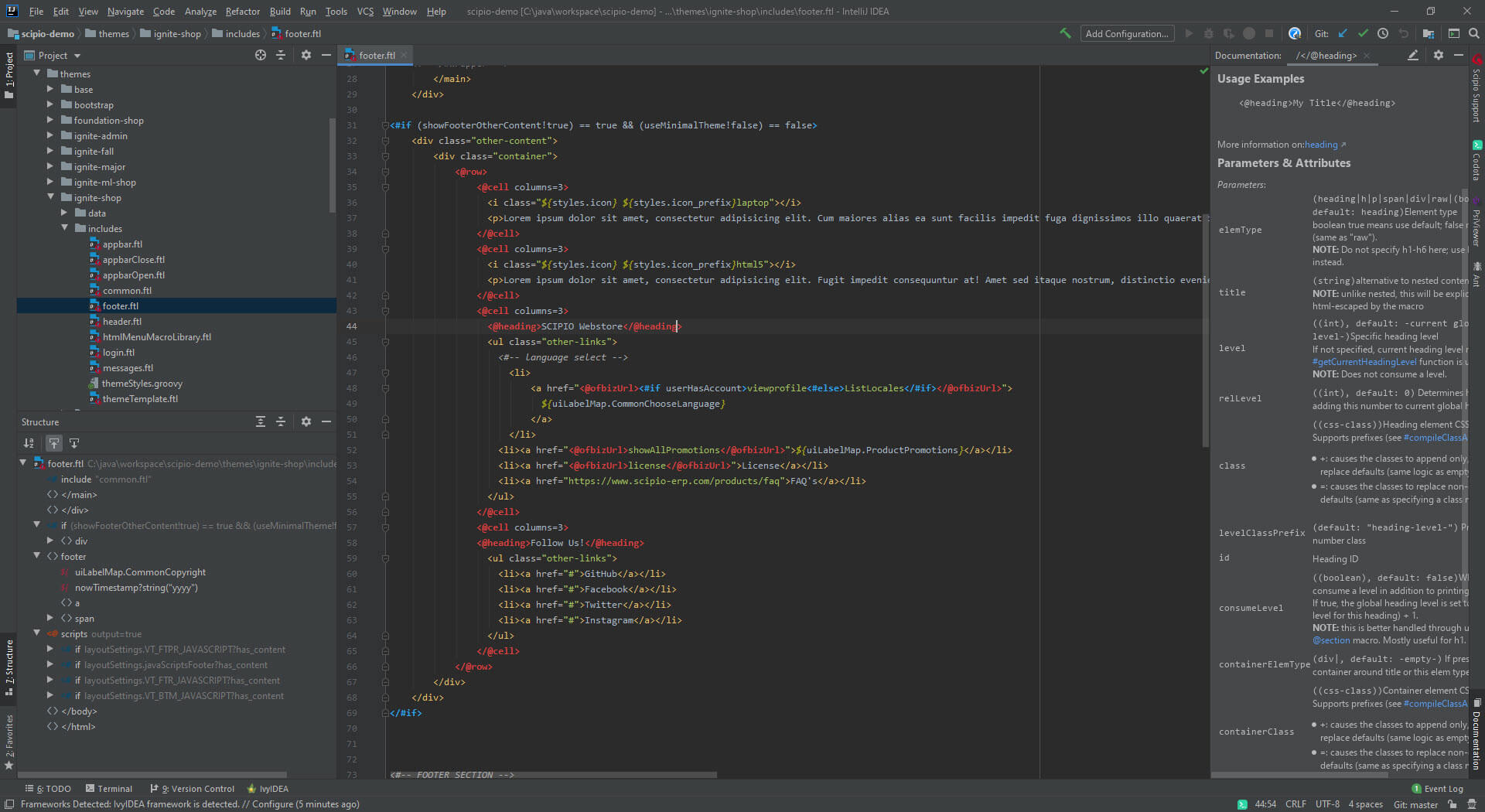1485x812 pixels.
Task: Fold the @row block at line 34
Action: 385,172
